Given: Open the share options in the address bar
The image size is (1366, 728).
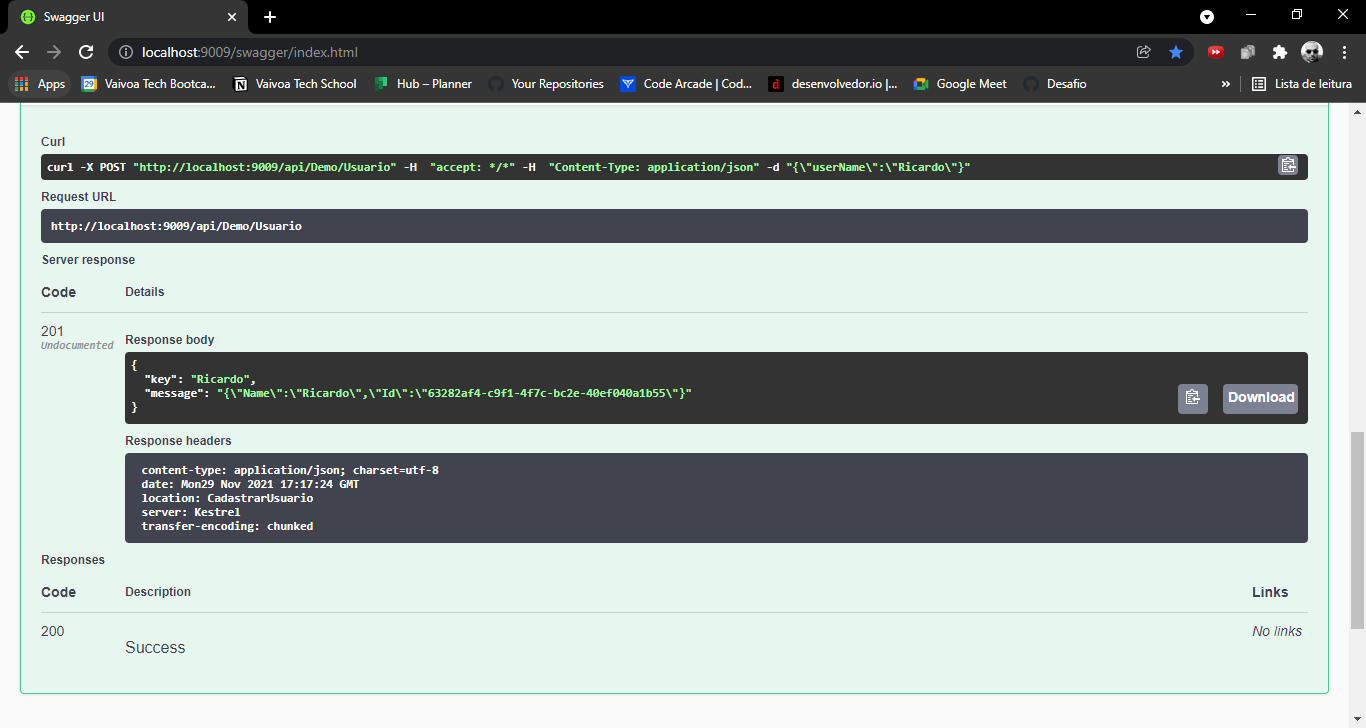Looking at the screenshot, I should pos(1143,52).
